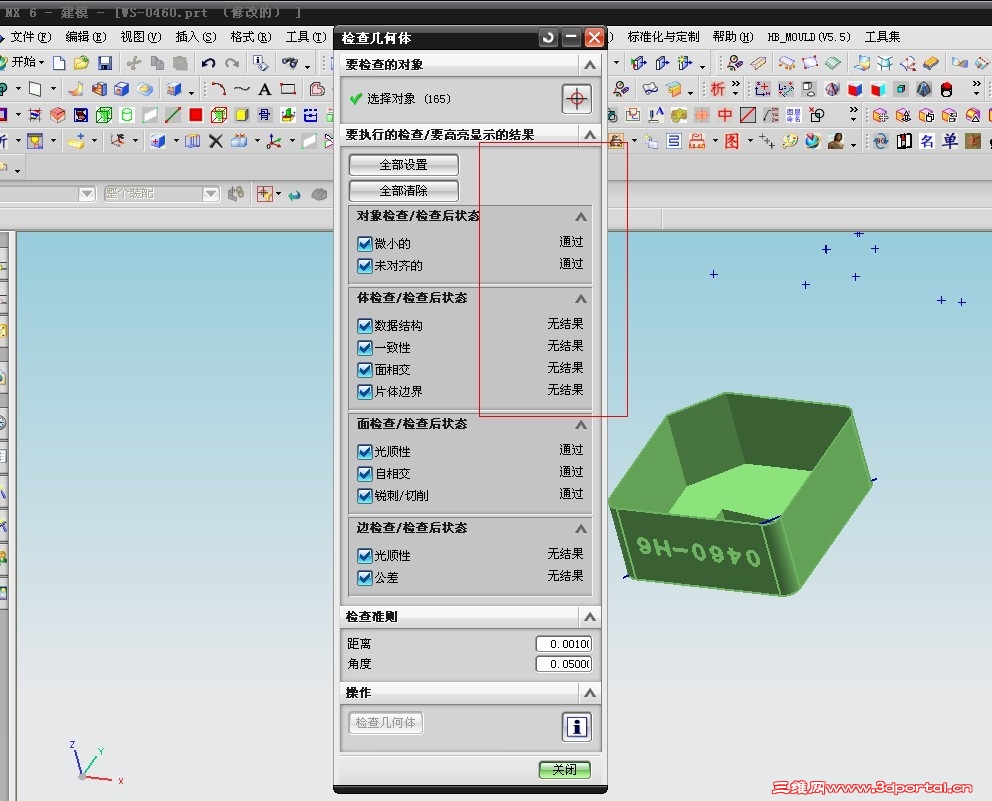Open the 标准化与定制 menu
The height and width of the screenshot is (801, 992).
pyautogui.click(x=663, y=37)
